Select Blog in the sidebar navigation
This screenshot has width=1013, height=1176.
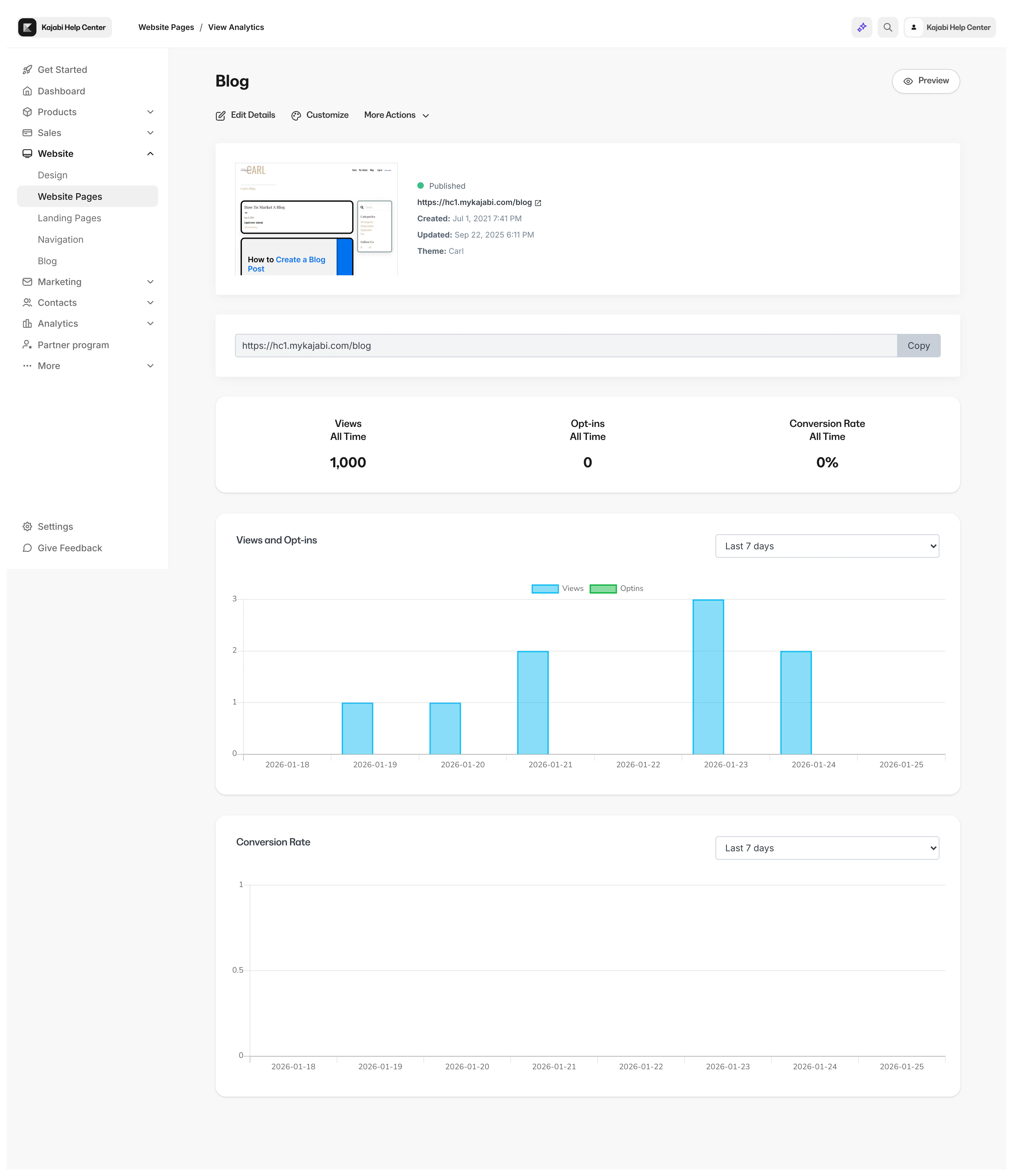[47, 261]
